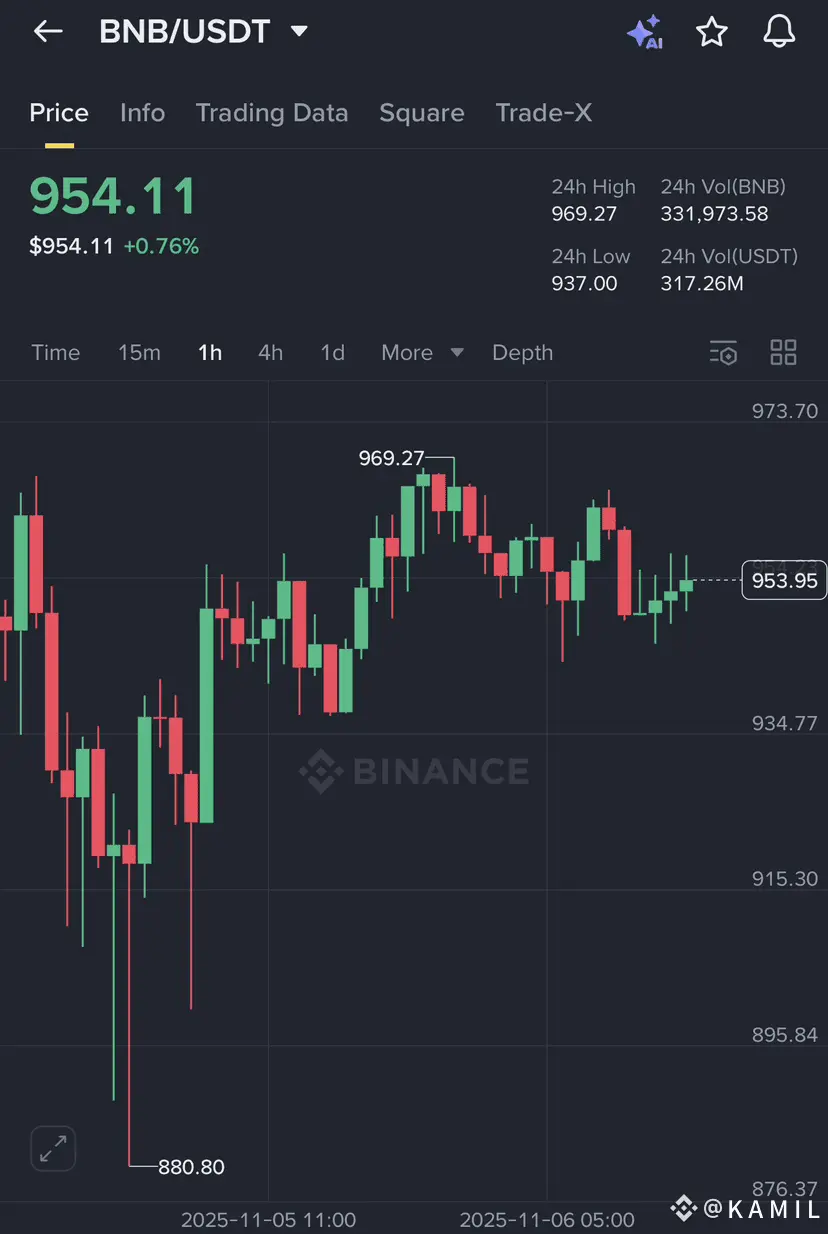Open the Depth chart view

point(522,352)
